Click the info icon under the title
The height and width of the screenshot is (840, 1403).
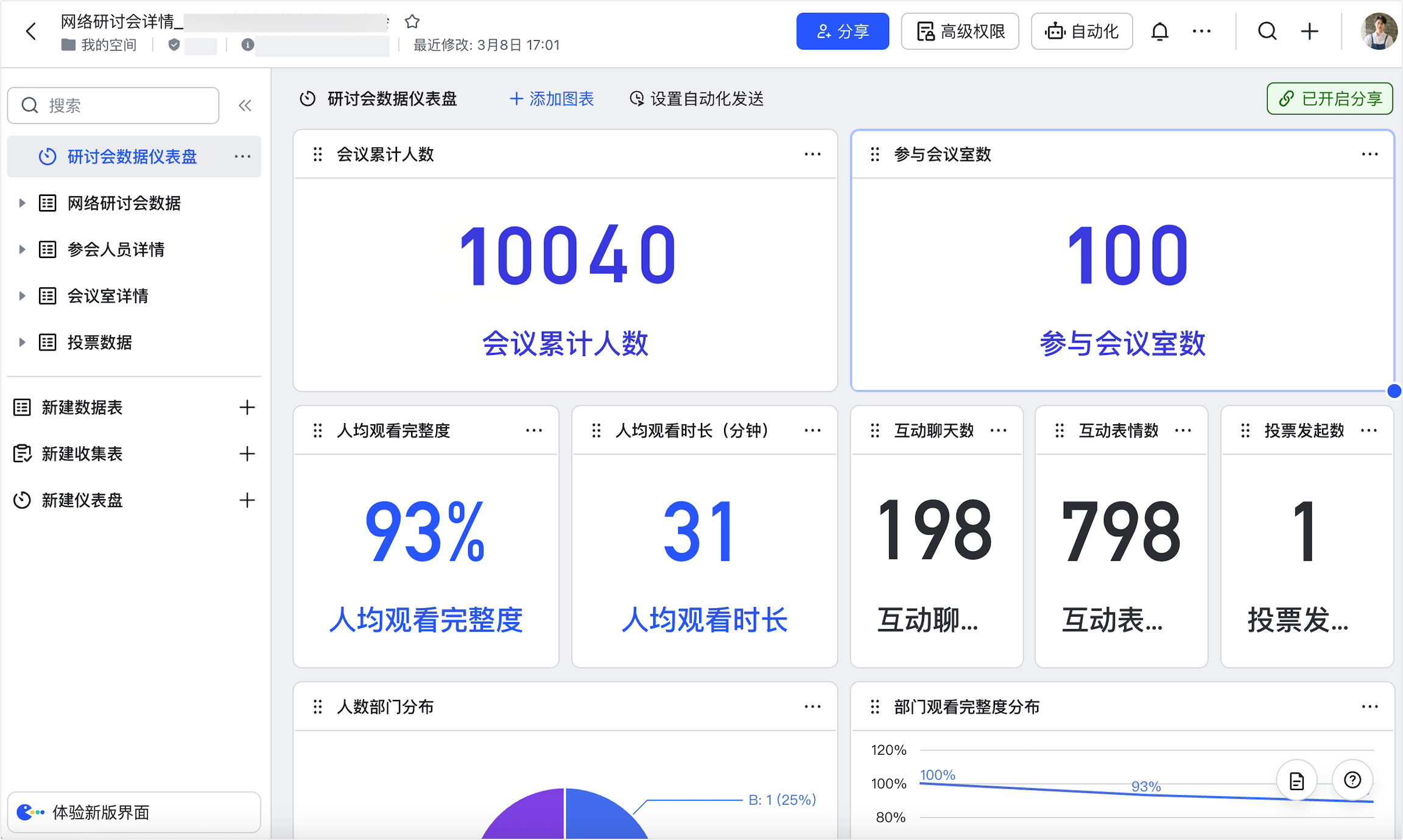247,45
